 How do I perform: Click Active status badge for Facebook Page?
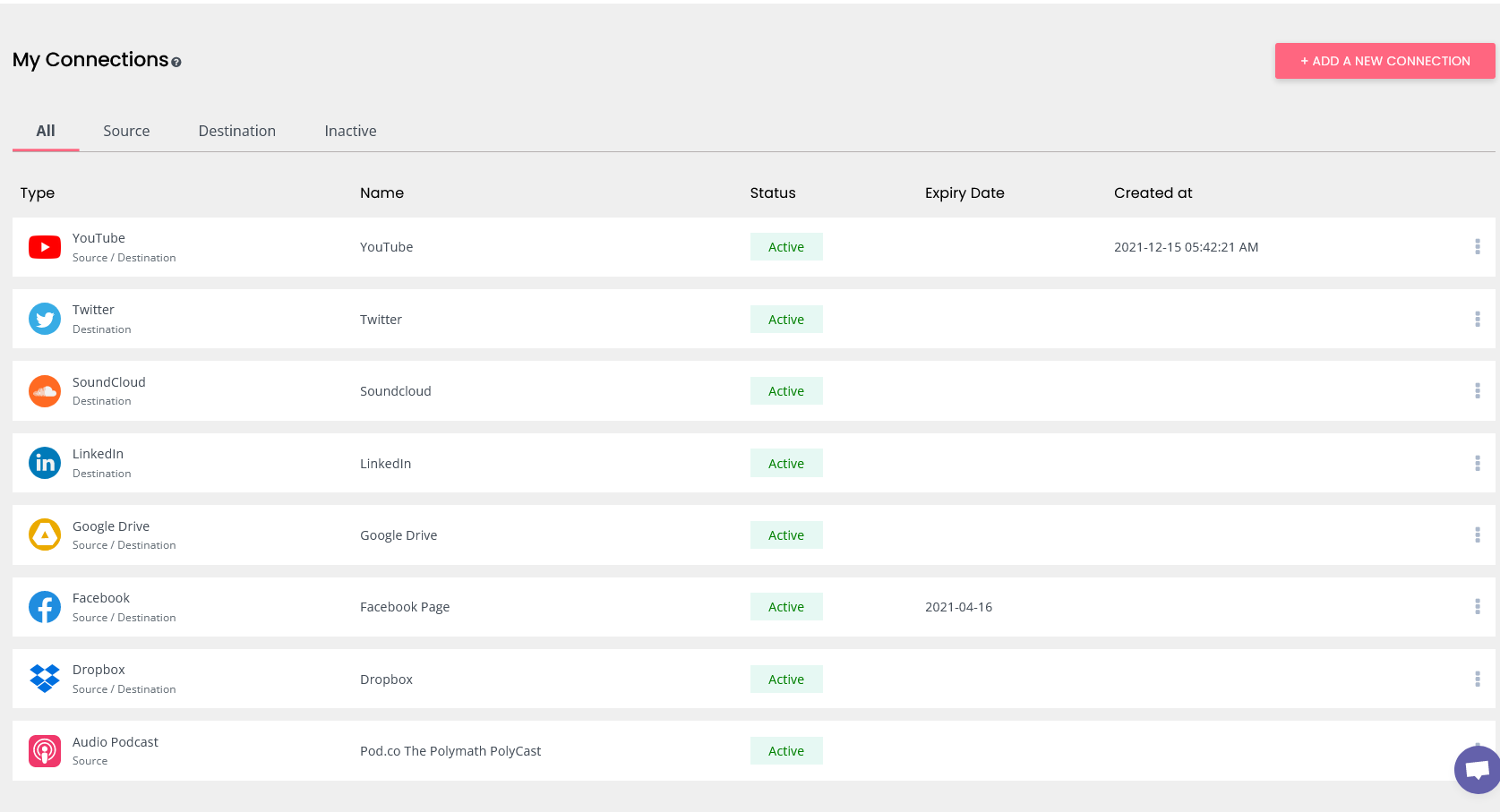(x=786, y=607)
